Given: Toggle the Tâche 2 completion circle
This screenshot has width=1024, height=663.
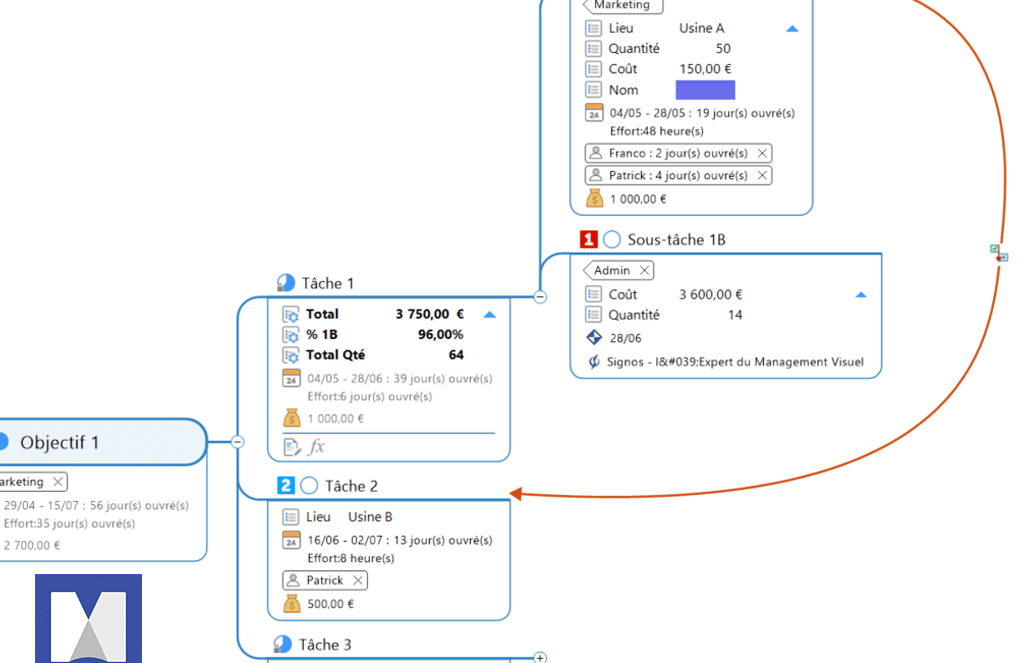Looking at the screenshot, I should (x=309, y=486).
